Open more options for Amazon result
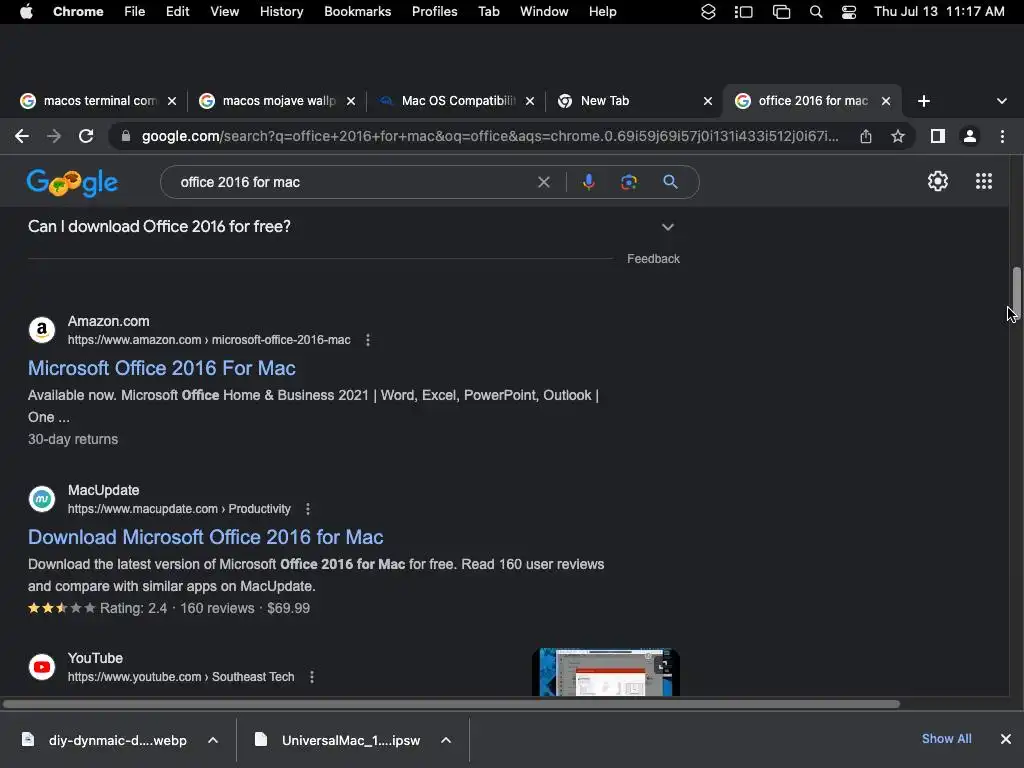The width and height of the screenshot is (1024, 768). pyautogui.click(x=368, y=340)
